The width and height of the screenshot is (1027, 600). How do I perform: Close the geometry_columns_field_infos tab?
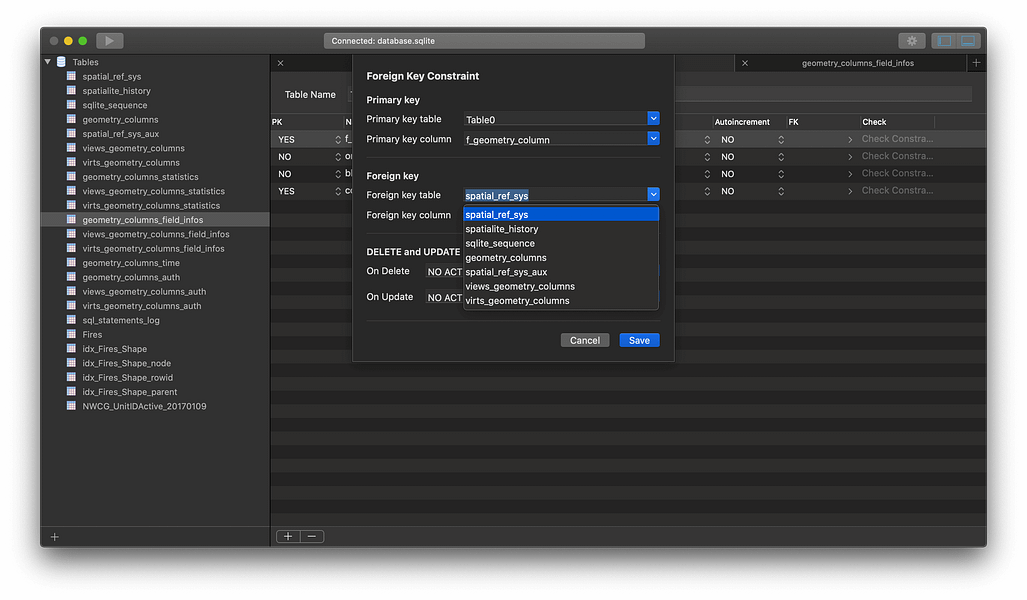tap(745, 64)
